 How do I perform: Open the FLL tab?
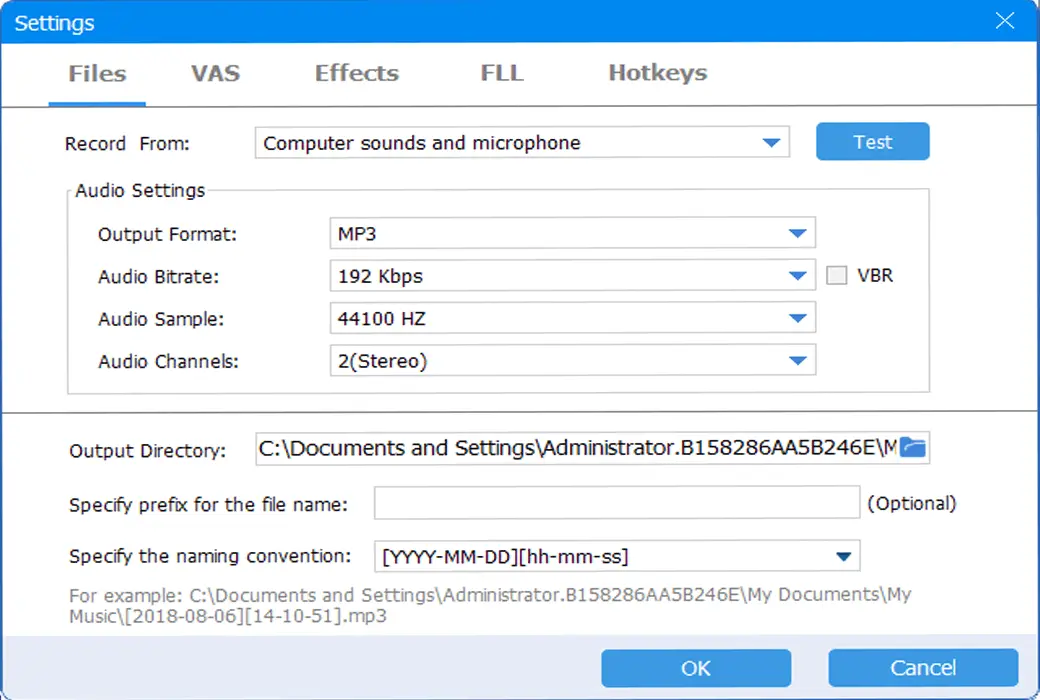tap(502, 73)
